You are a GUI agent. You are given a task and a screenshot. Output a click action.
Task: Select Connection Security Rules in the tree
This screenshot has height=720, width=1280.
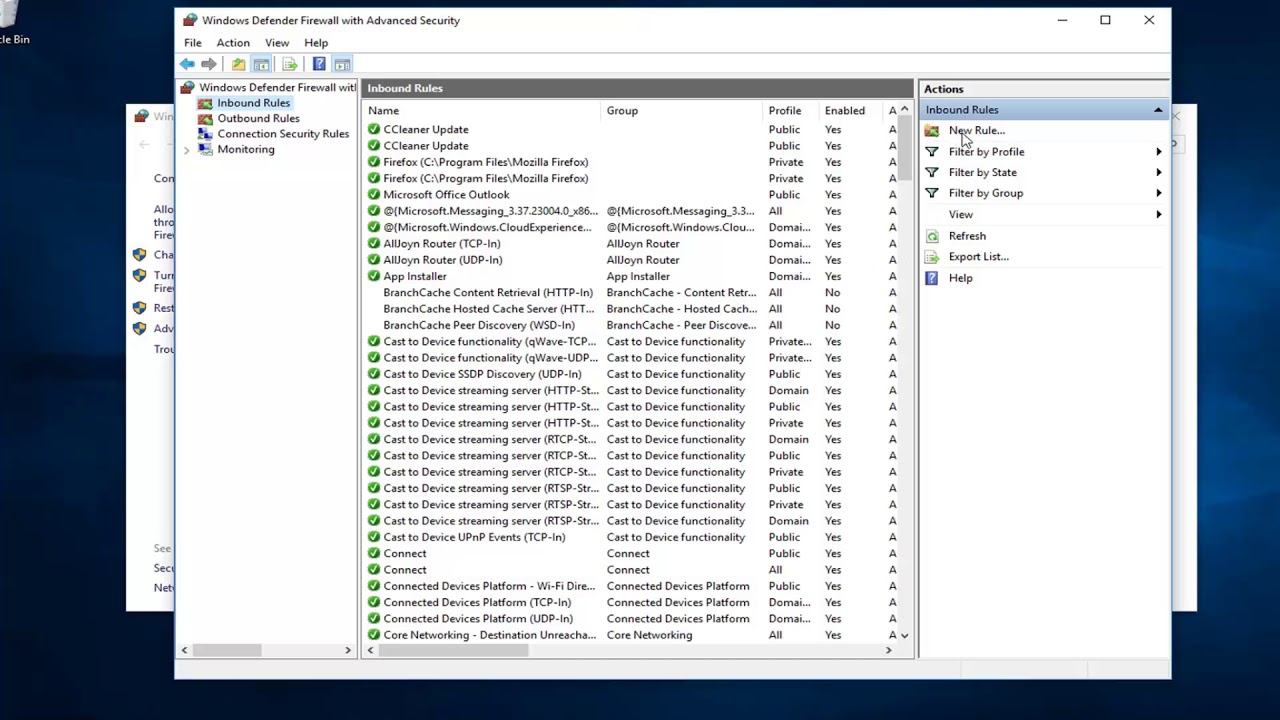pos(283,134)
